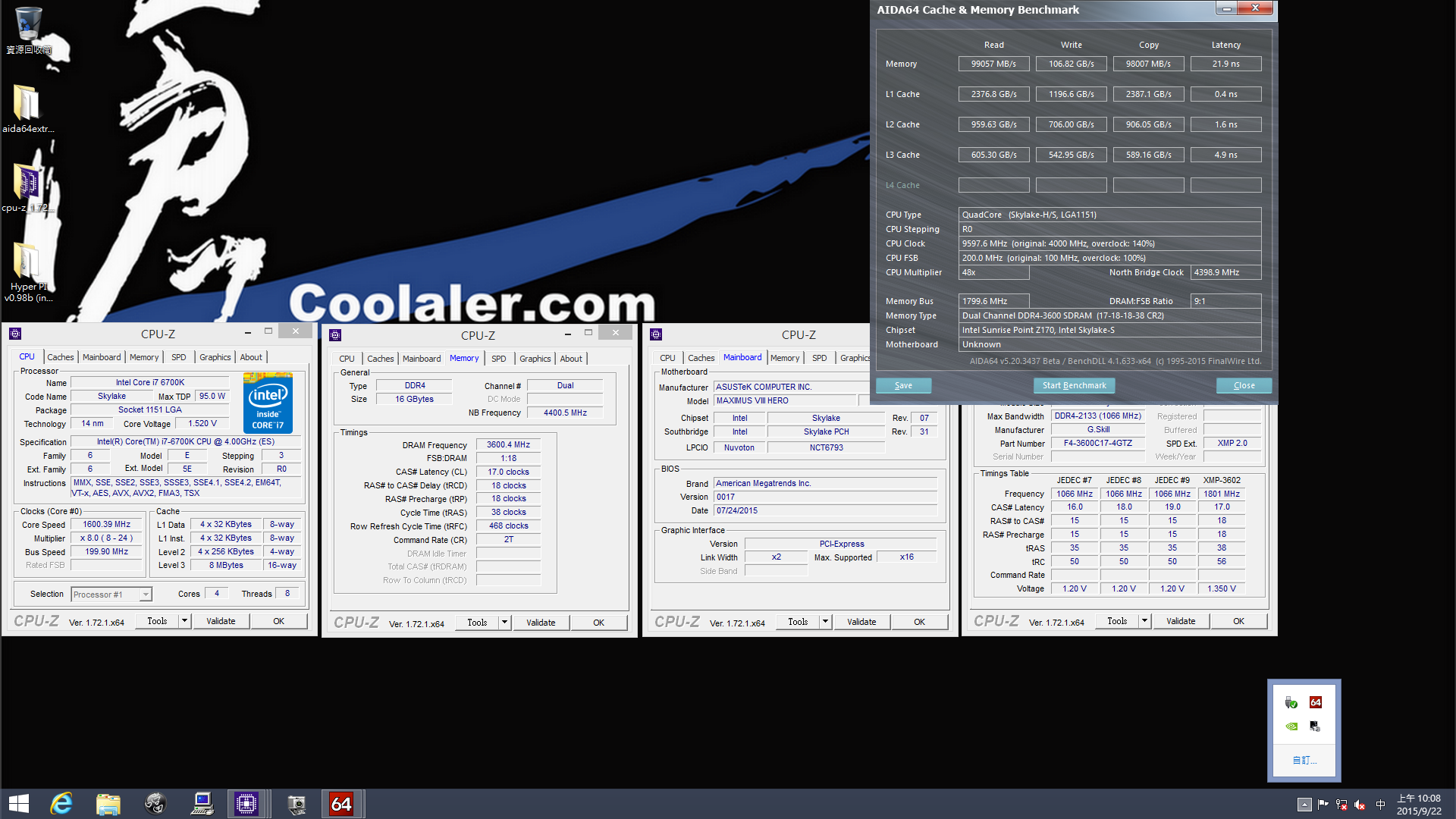Collapse the hidden tray icons arrow

1304,805
